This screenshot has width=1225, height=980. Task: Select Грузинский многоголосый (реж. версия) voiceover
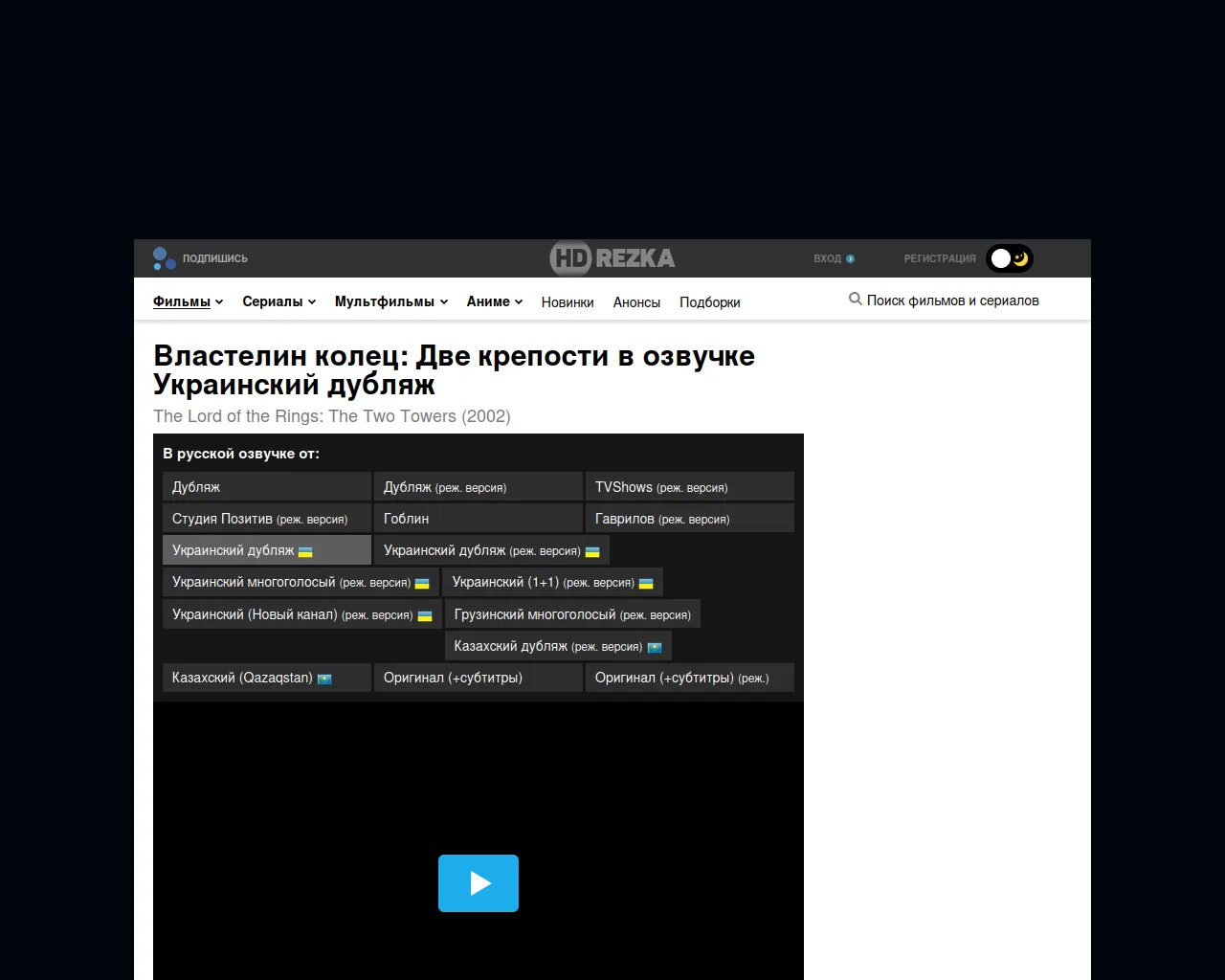pyautogui.click(x=572, y=614)
